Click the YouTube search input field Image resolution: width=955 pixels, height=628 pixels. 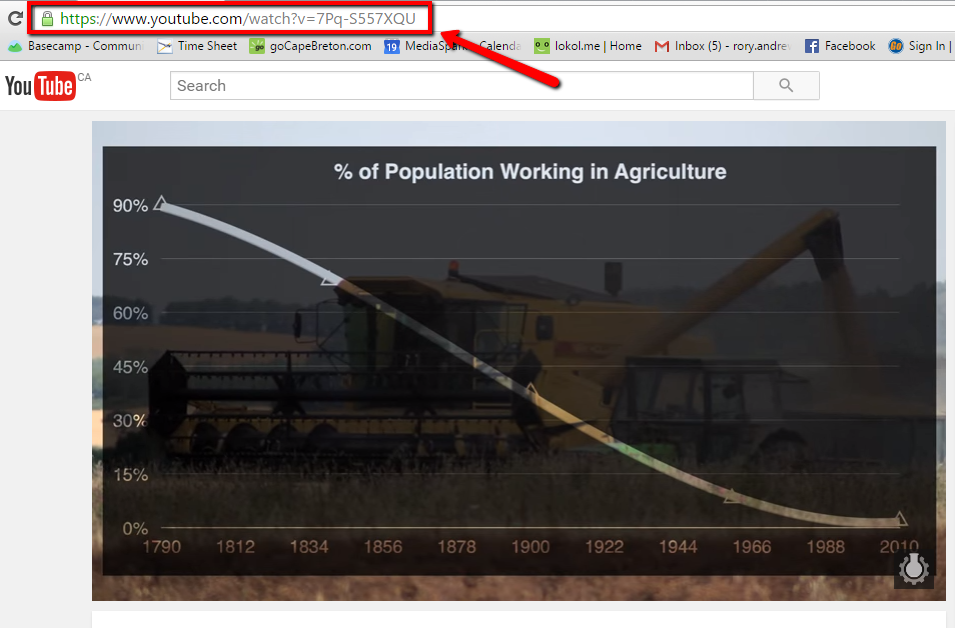pos(462,86)
